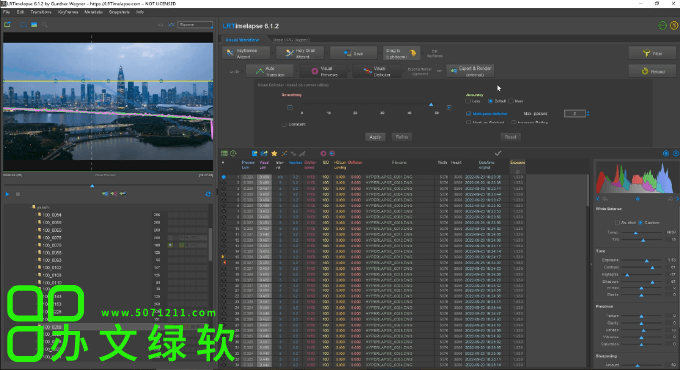Click the Reset button
The width and height of the screenshot is (680, 370).
(510, 137)
